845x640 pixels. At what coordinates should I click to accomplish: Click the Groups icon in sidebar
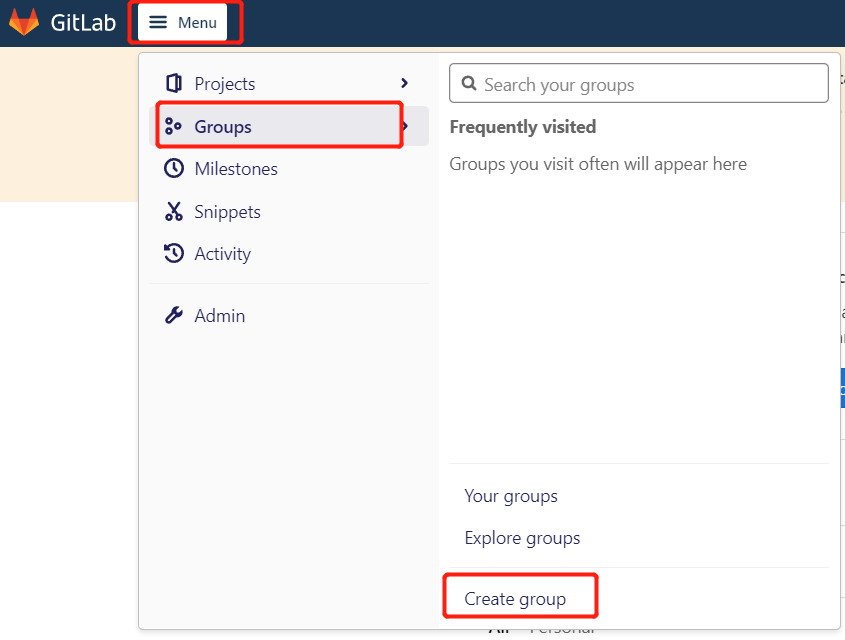tap(174, 127)
